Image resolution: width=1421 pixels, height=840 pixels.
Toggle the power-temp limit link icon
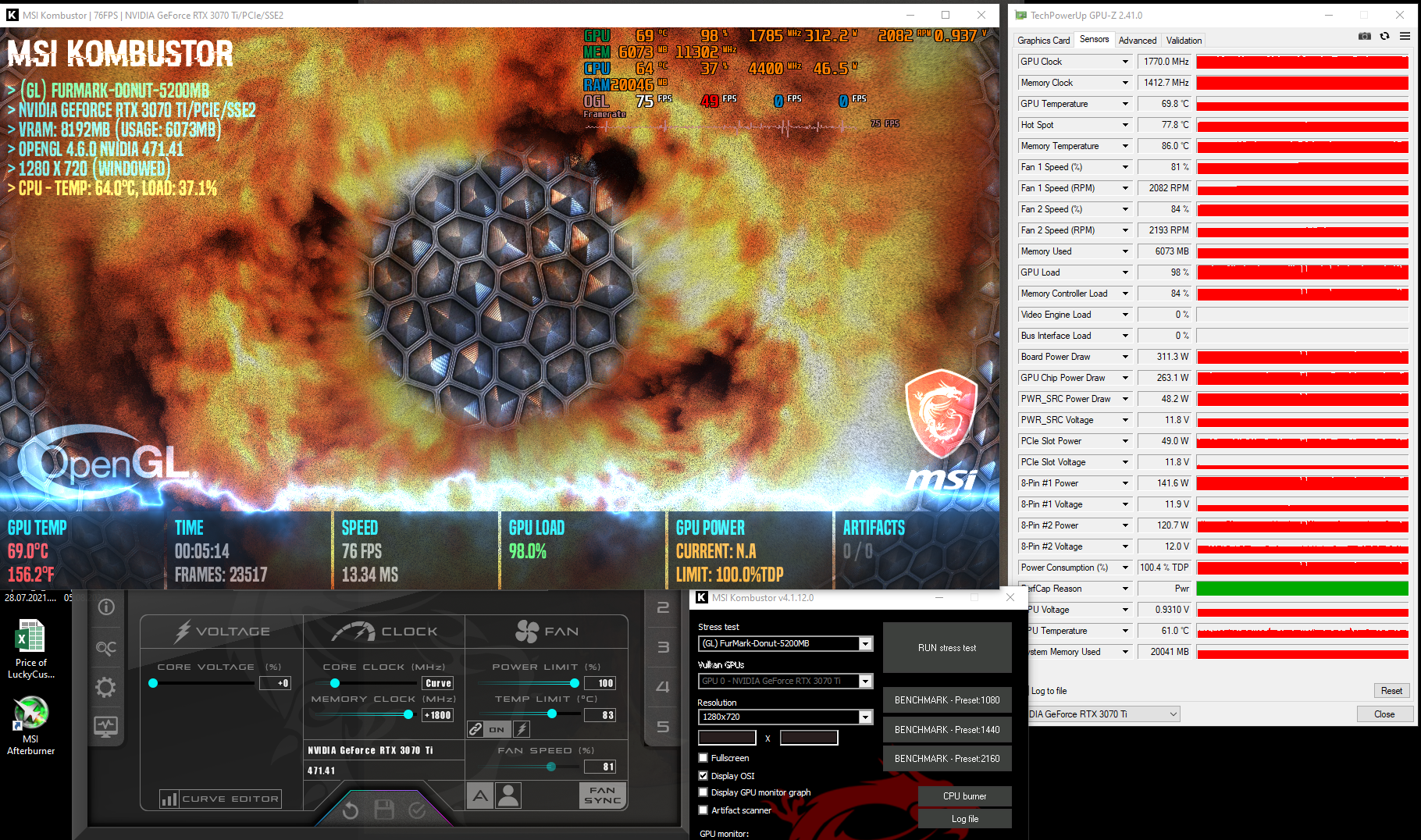tap(475, 729)
